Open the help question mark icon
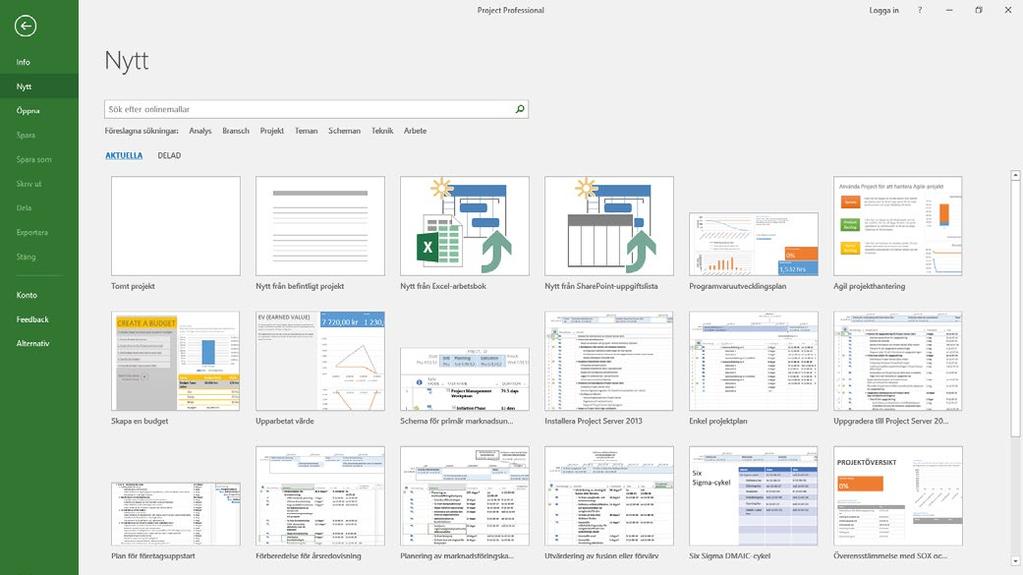Screen dimensions: 1023x575 pos(920,10)
